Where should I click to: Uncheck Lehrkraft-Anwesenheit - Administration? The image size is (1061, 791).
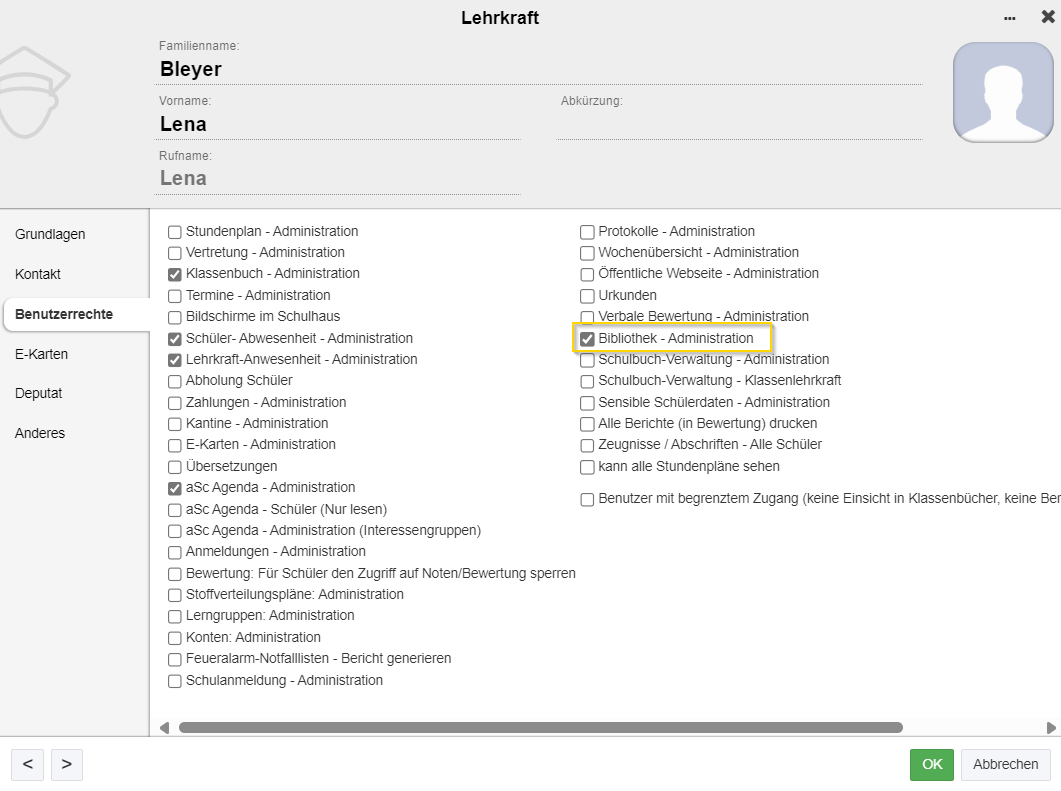click(175, 360)
